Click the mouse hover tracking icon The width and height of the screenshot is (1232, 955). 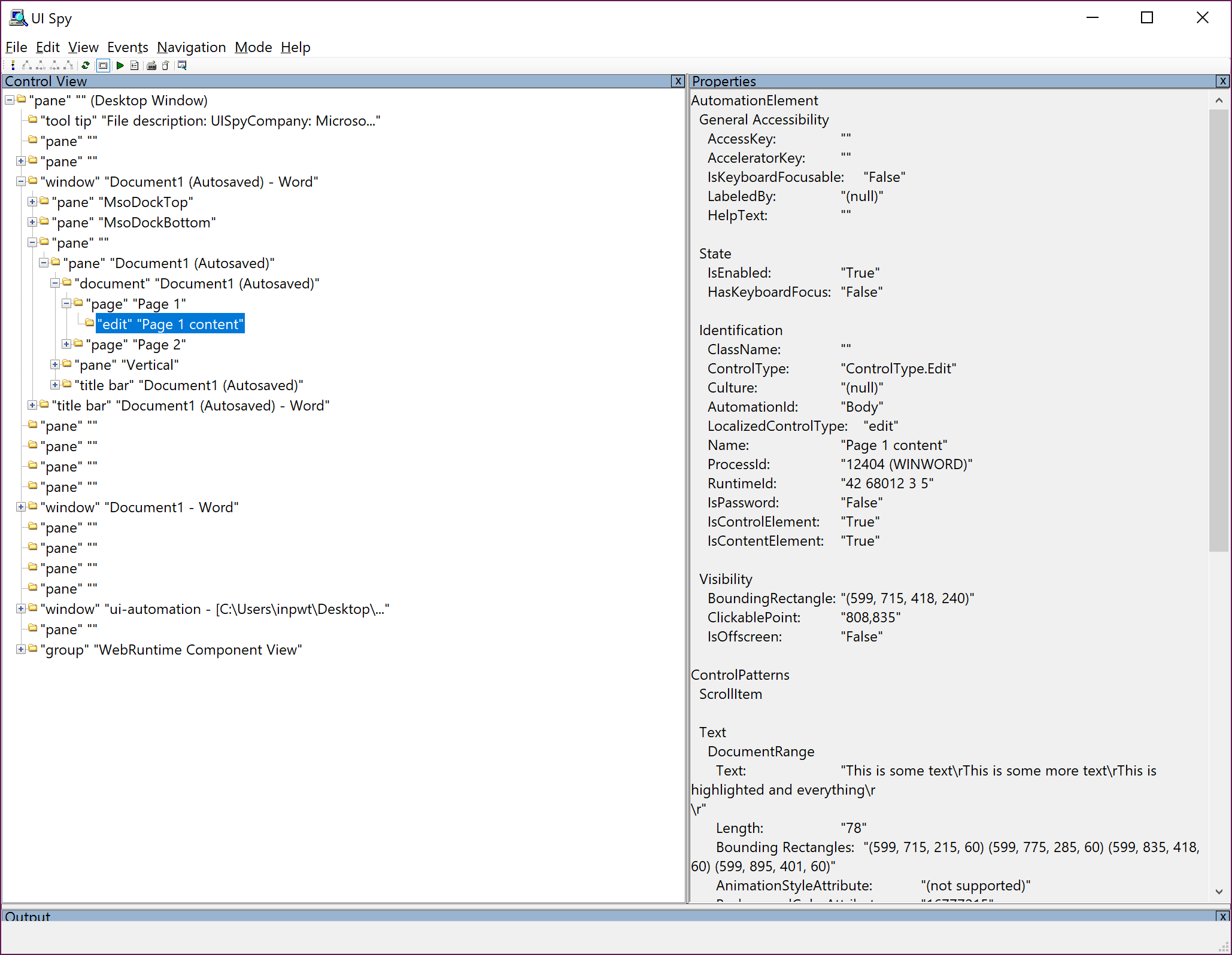166,65
